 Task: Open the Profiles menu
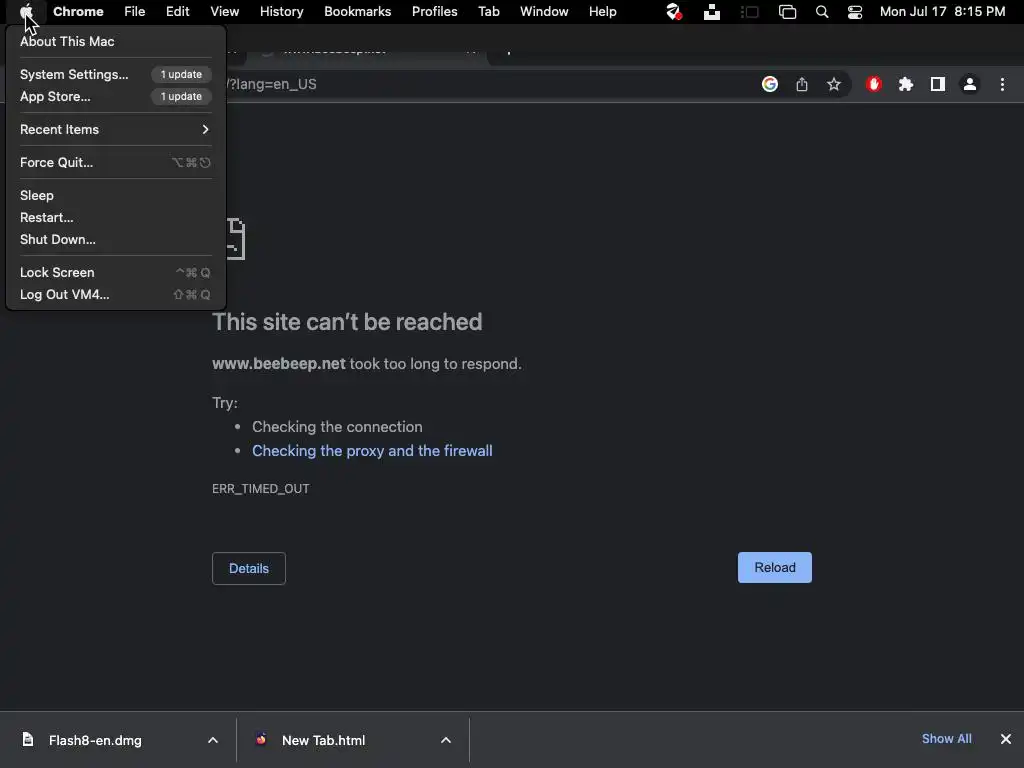434,11
